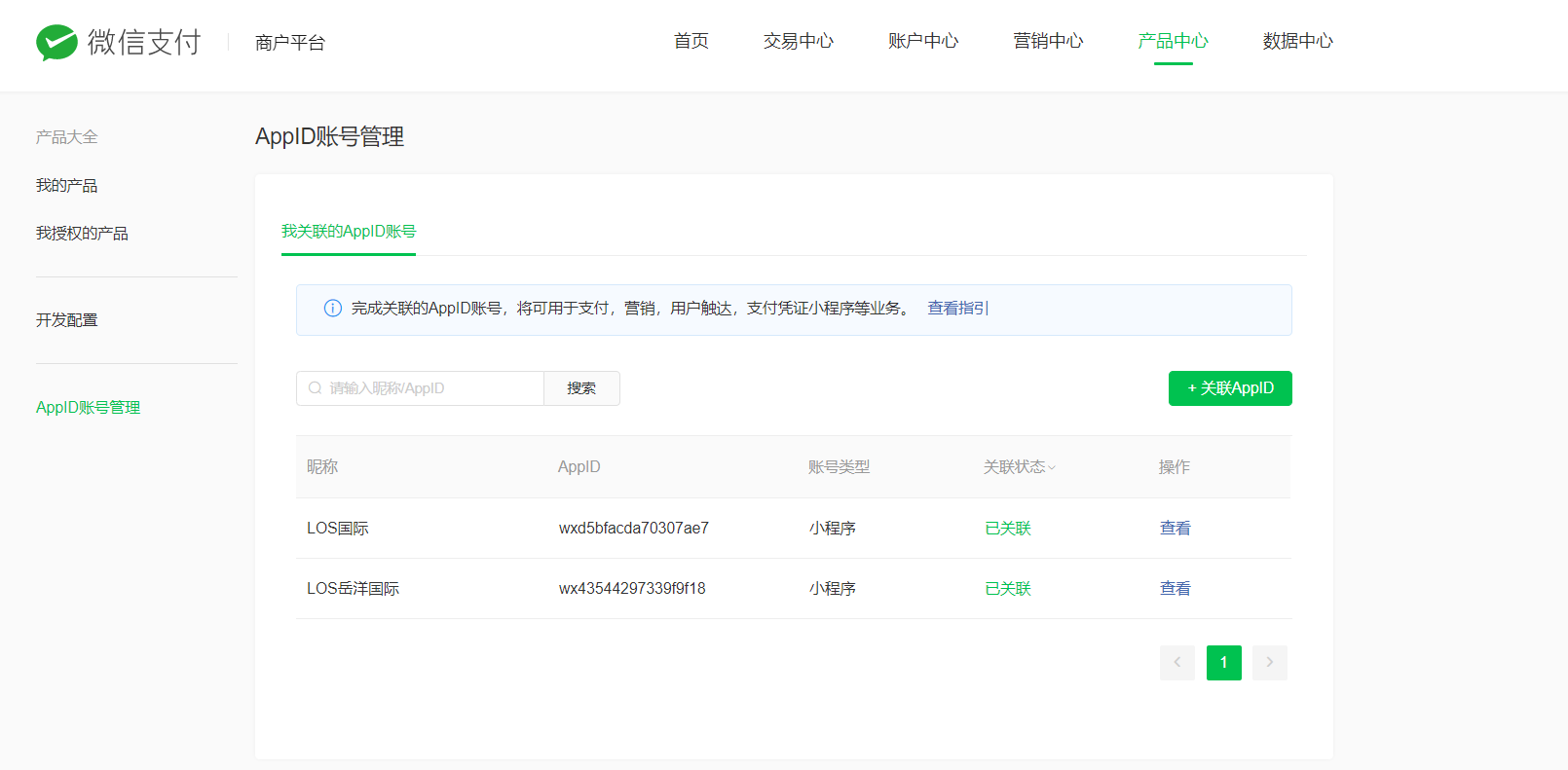
Task: Open the 首页 navigation tab
Action: (x=691, y=41)
